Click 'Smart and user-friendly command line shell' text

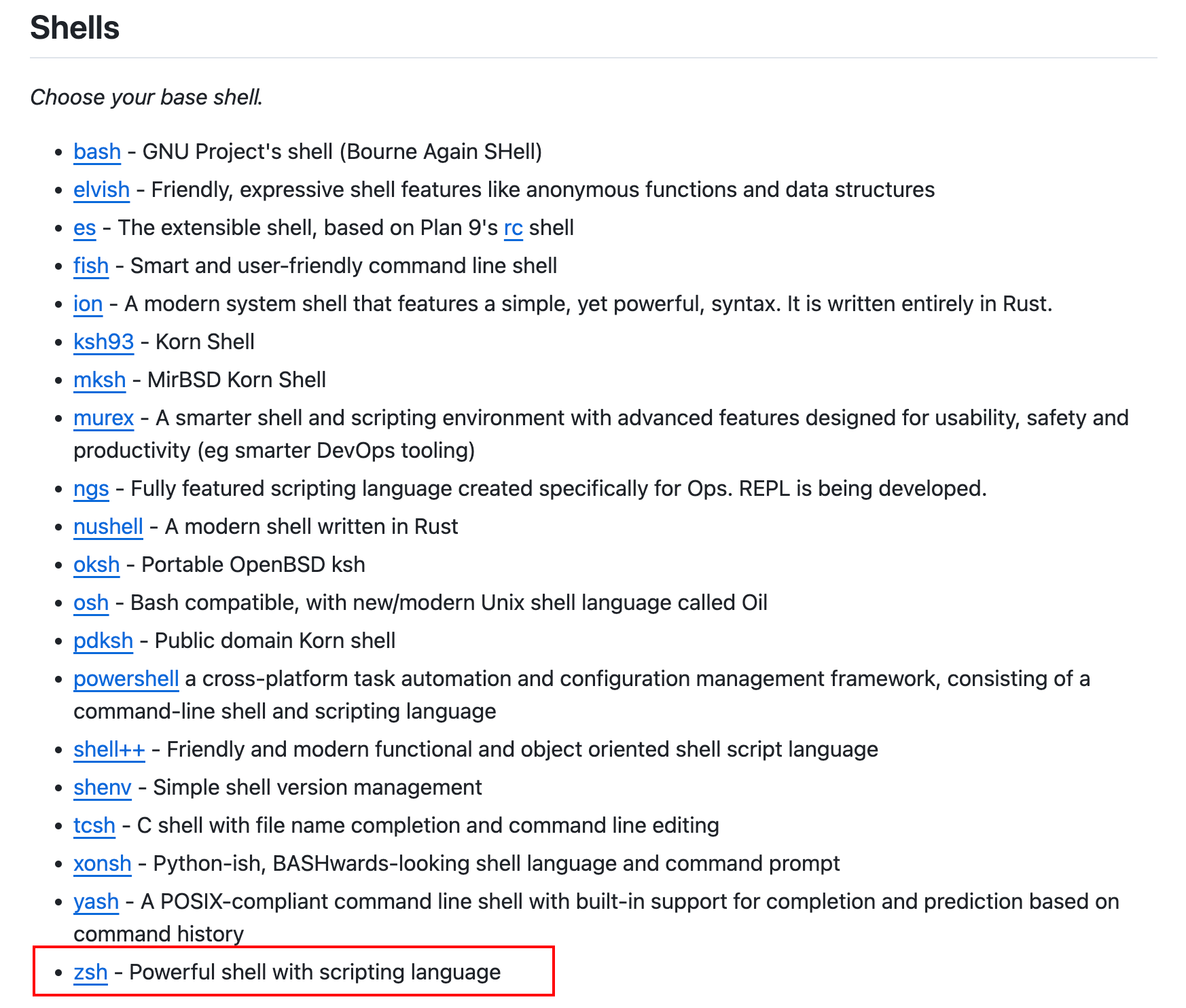343,266
